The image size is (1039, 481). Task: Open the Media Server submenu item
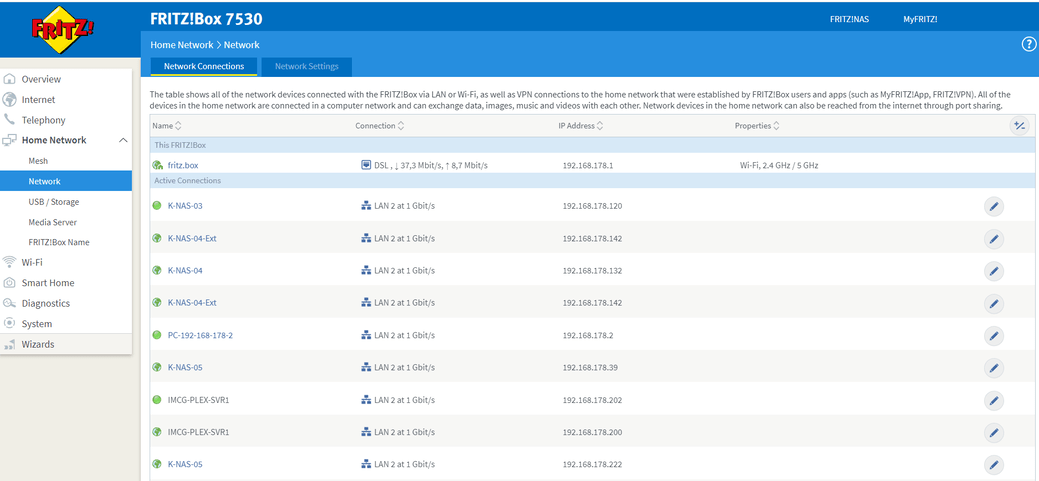coord(52,222)
